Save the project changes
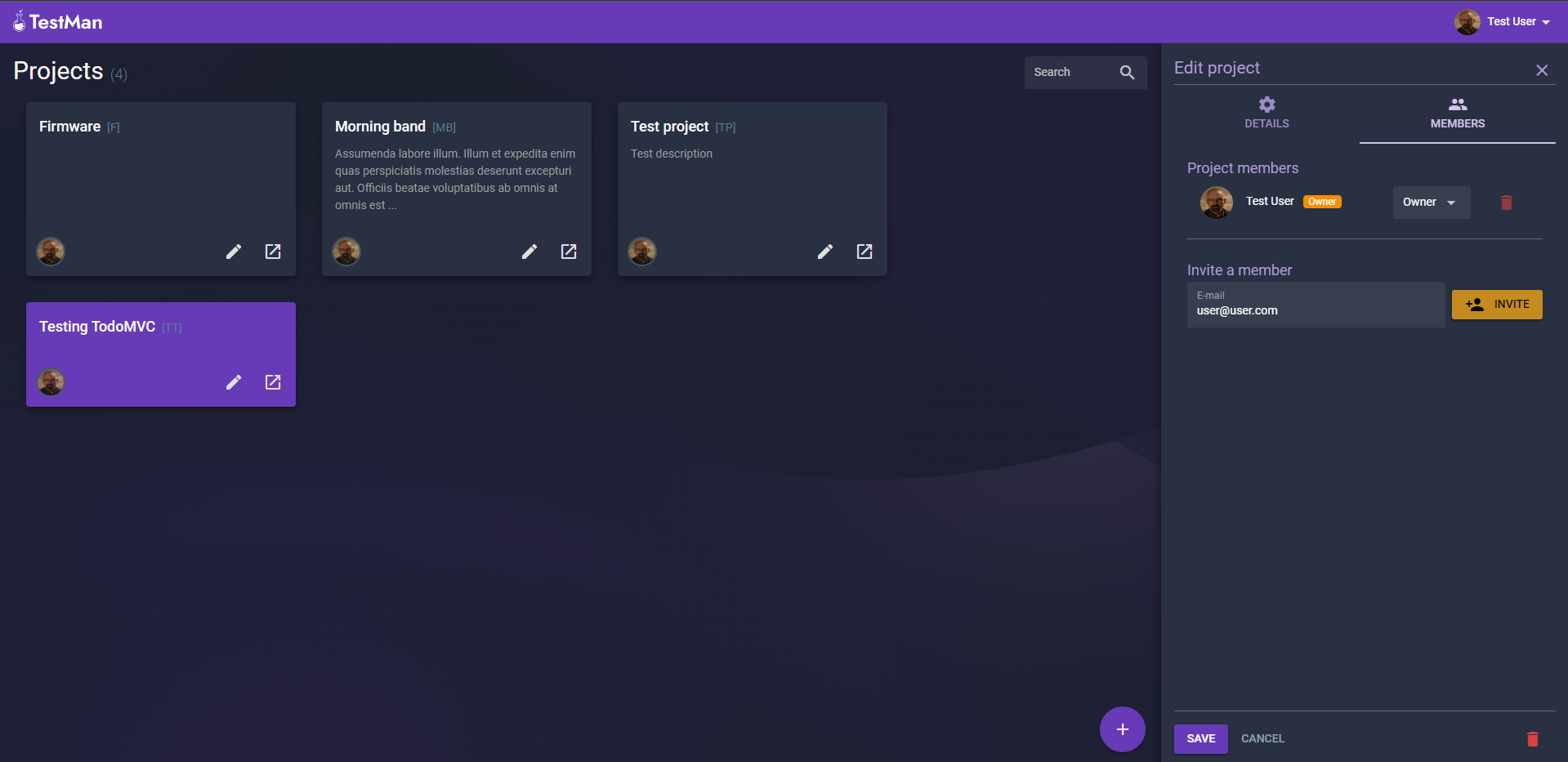The width and height of the screenshot is (1568, 762). pos(1200,739)
